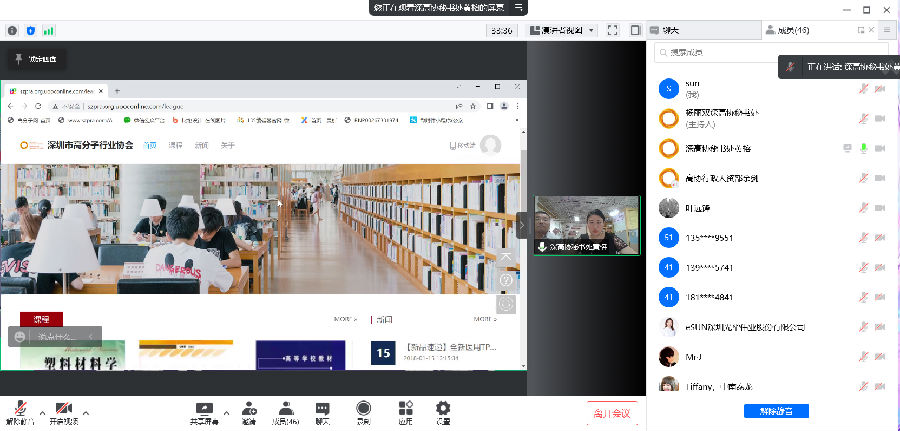Viewport: 900px width, 431px height.
Task: Click the shared browser's active tab
Action: pos(56,91)
